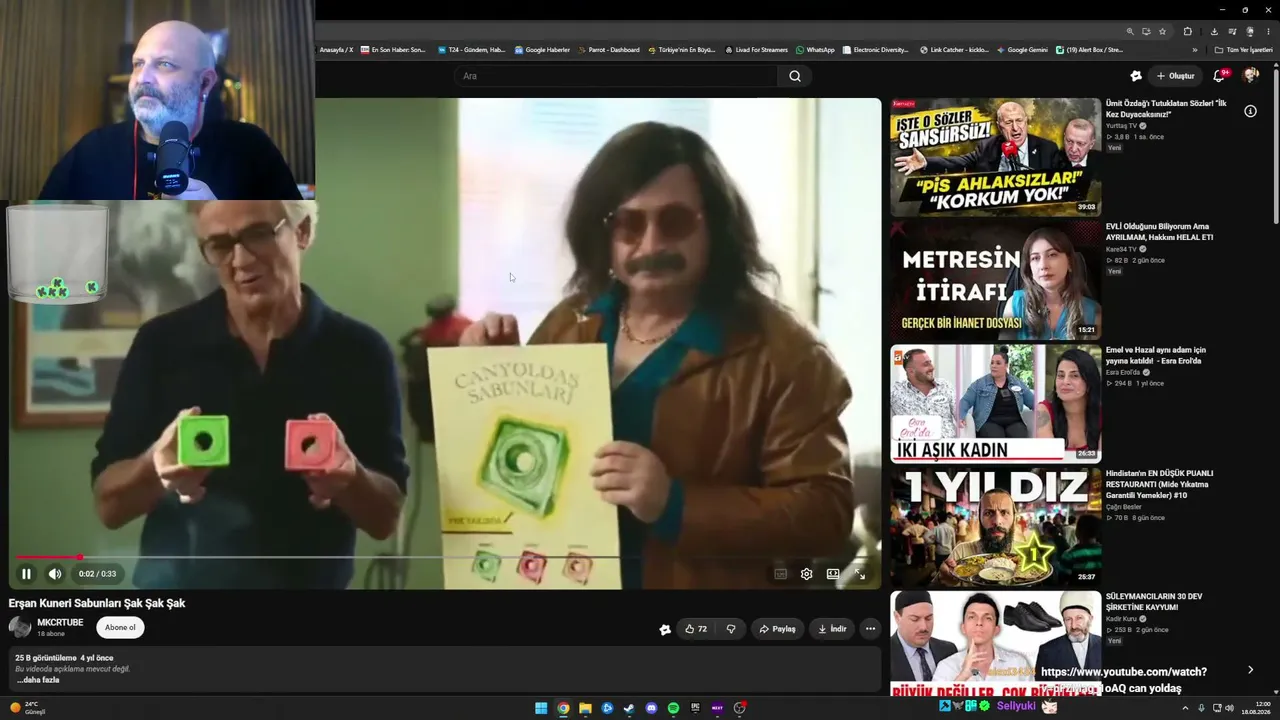1280x720 pixels.
Task: Dislike the video with thumbs down
Action: pyautogui.click(x=731, y=629)
